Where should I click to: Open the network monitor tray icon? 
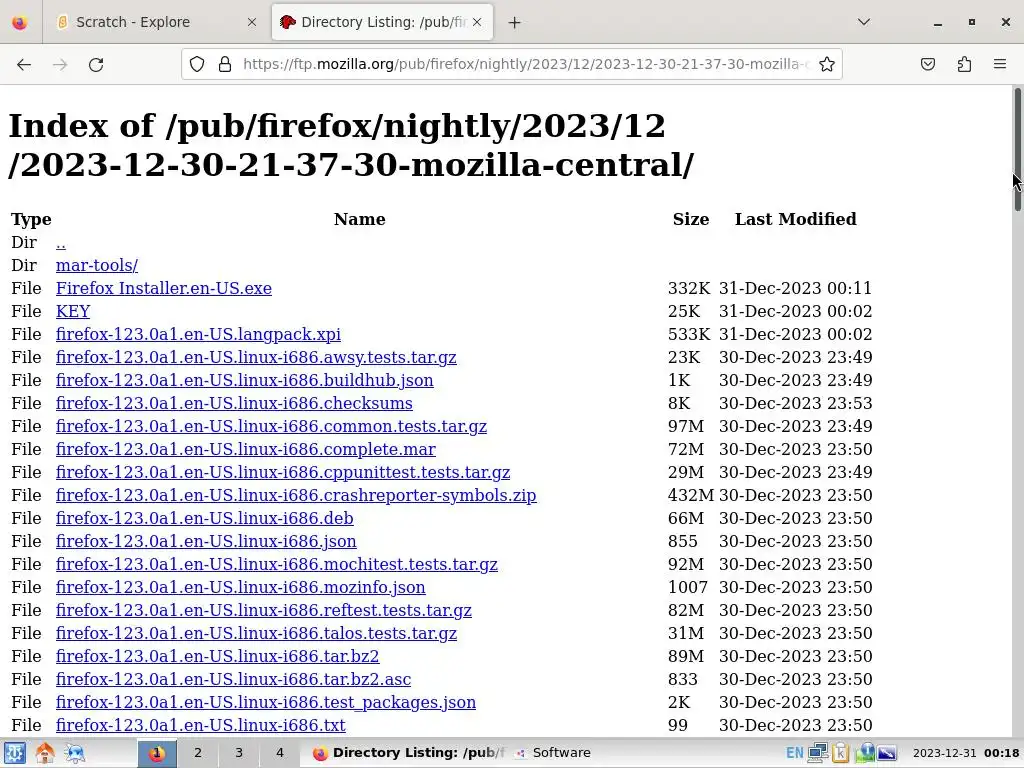818,753
